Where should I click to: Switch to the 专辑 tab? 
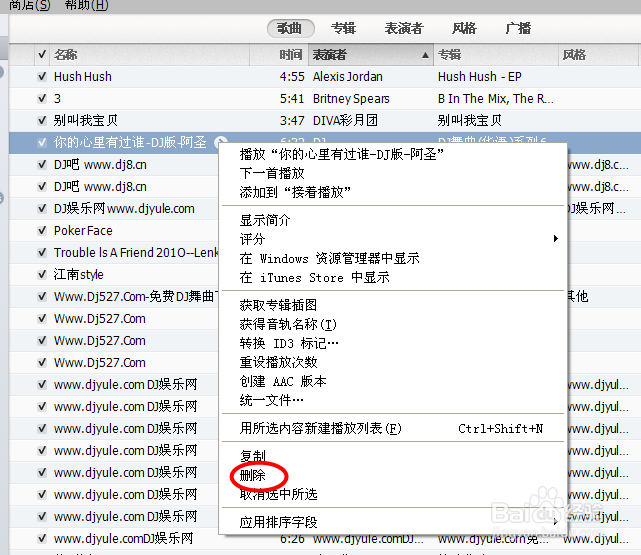(343, 28)
